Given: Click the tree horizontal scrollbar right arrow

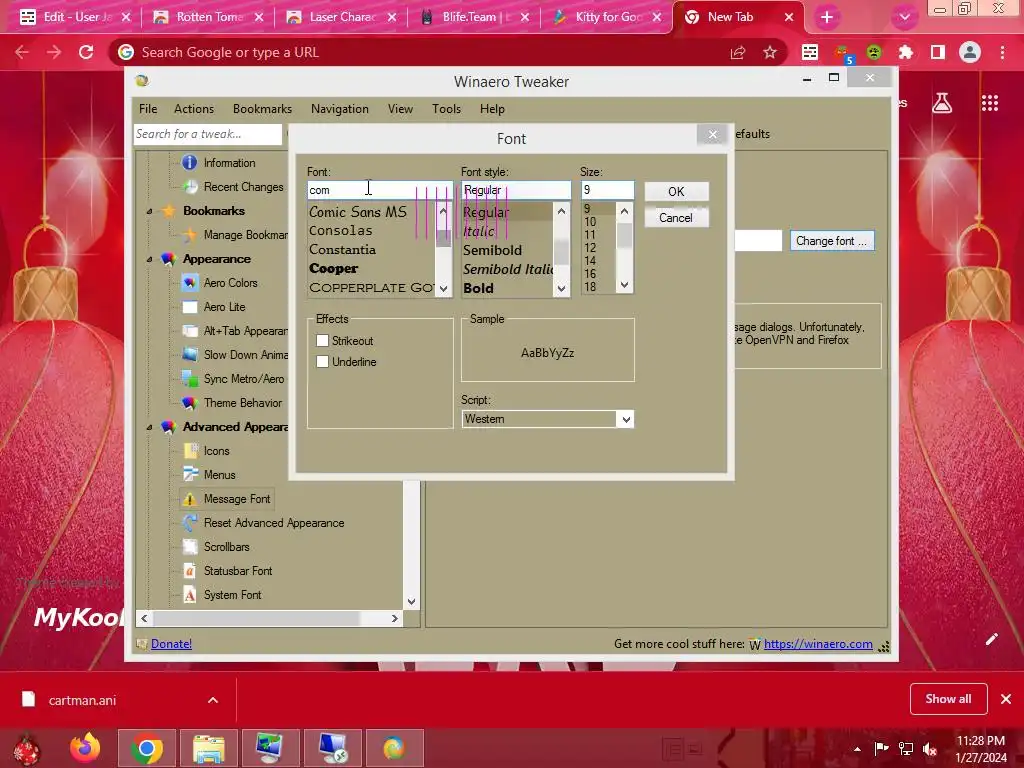Looking at the screenshot, I should (x=394, y=618).
